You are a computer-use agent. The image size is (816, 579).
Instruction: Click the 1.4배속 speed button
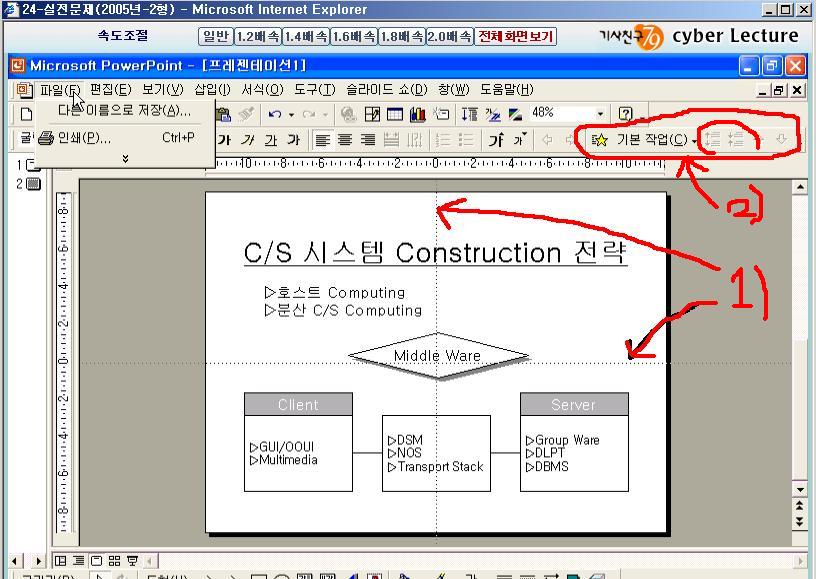(x=305, y=36)
